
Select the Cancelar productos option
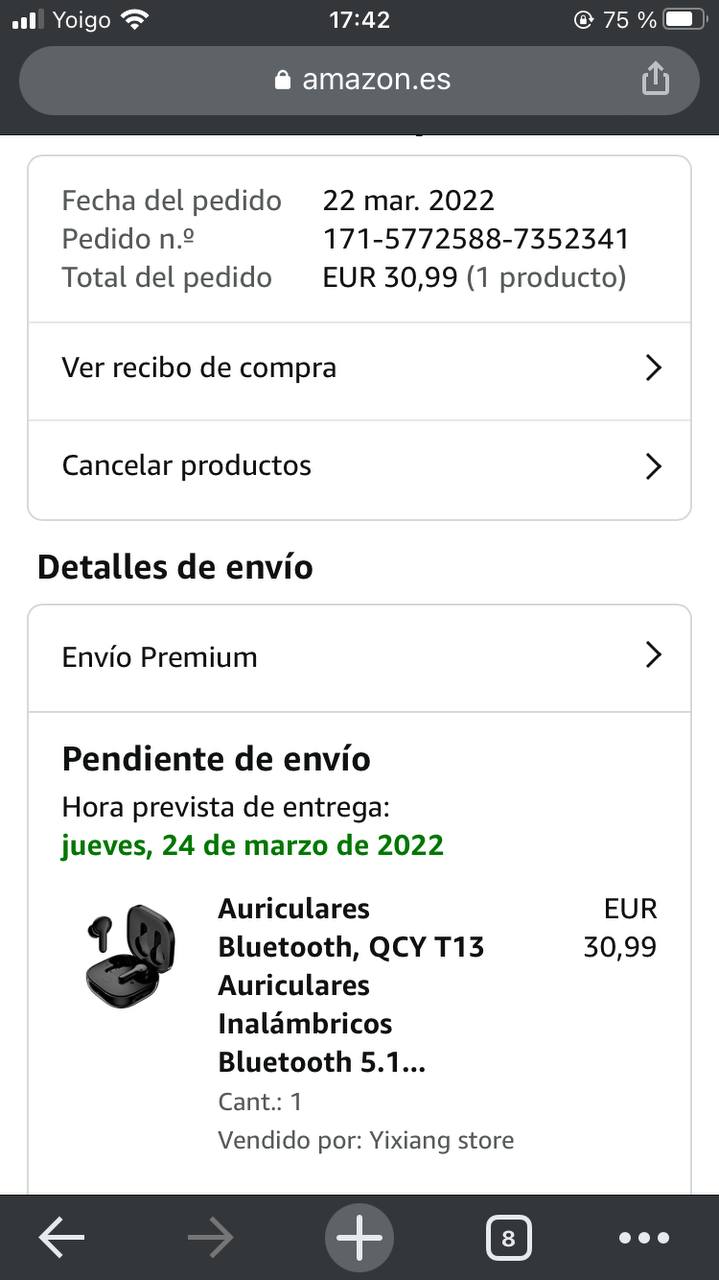(x=187, y=466)
